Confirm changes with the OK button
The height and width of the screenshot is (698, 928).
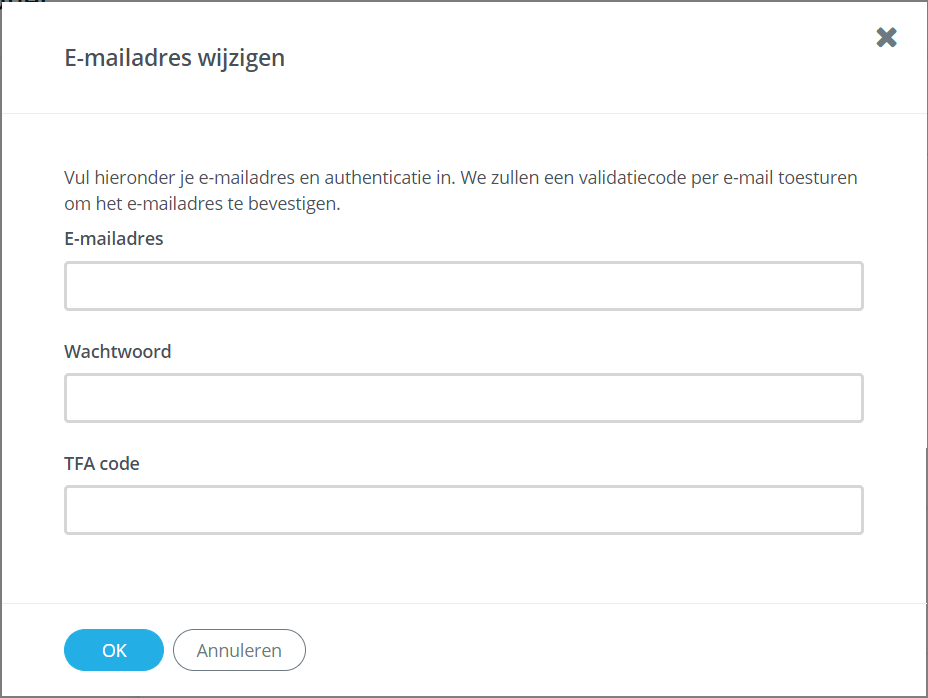113,650
